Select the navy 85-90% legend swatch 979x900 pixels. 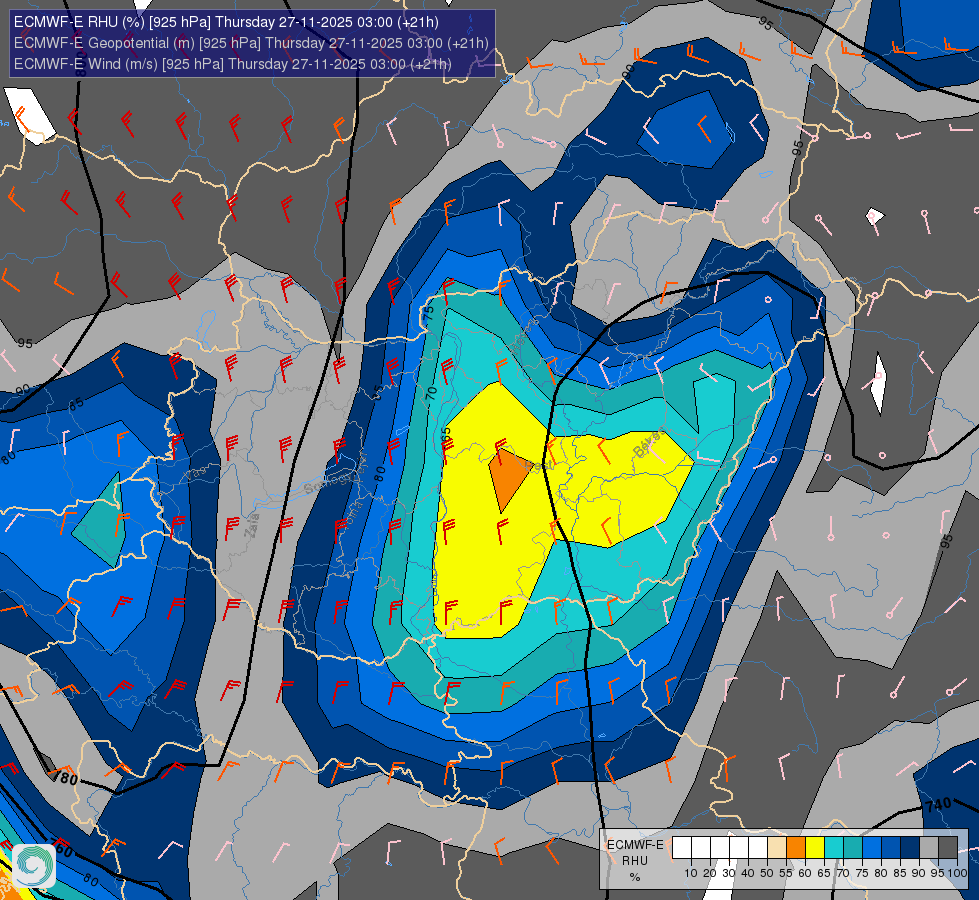910,847
